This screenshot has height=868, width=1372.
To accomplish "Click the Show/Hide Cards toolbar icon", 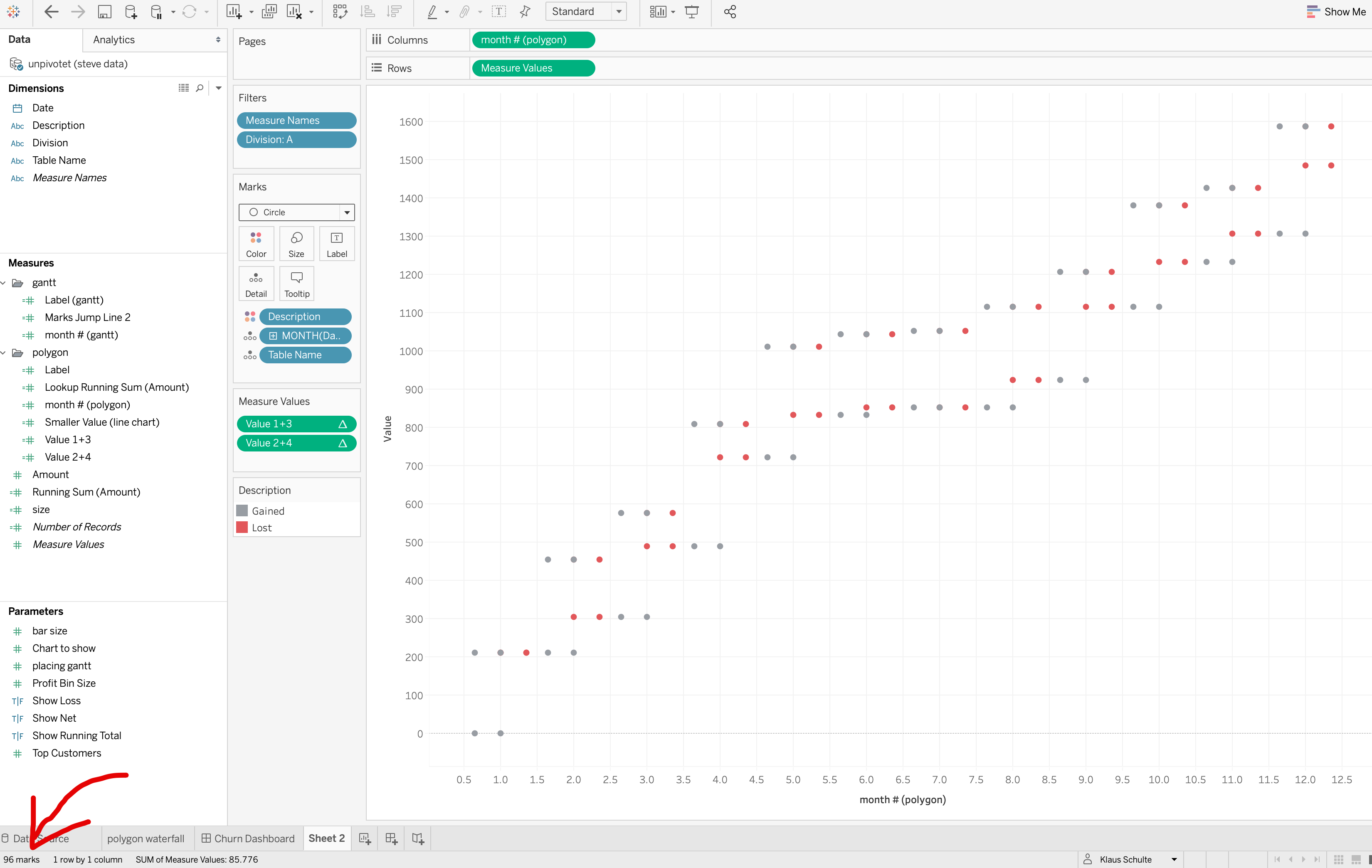I will (x=658, y=11).
